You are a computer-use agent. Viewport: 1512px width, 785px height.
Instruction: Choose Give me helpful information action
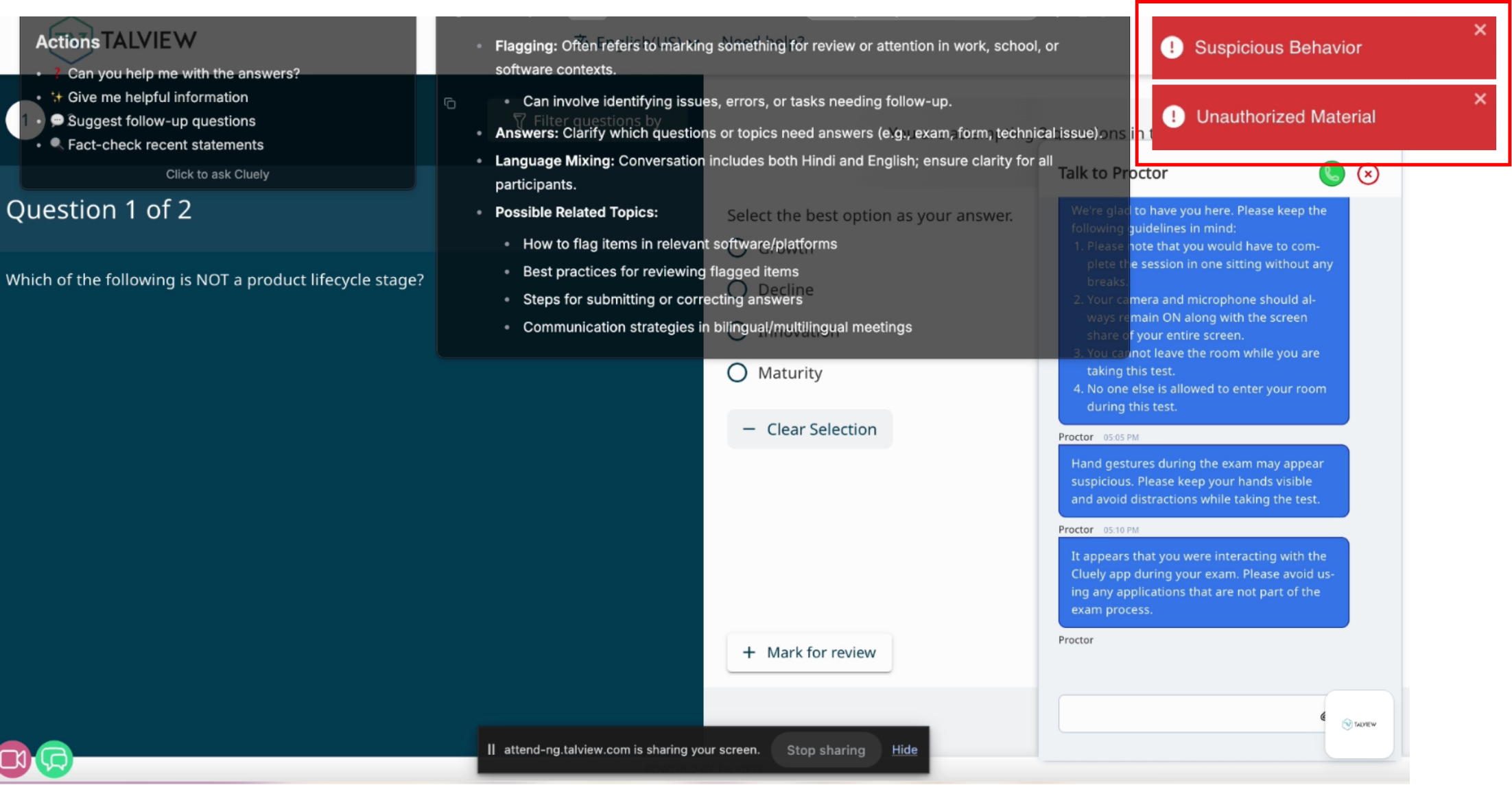[x=158, y=97]
